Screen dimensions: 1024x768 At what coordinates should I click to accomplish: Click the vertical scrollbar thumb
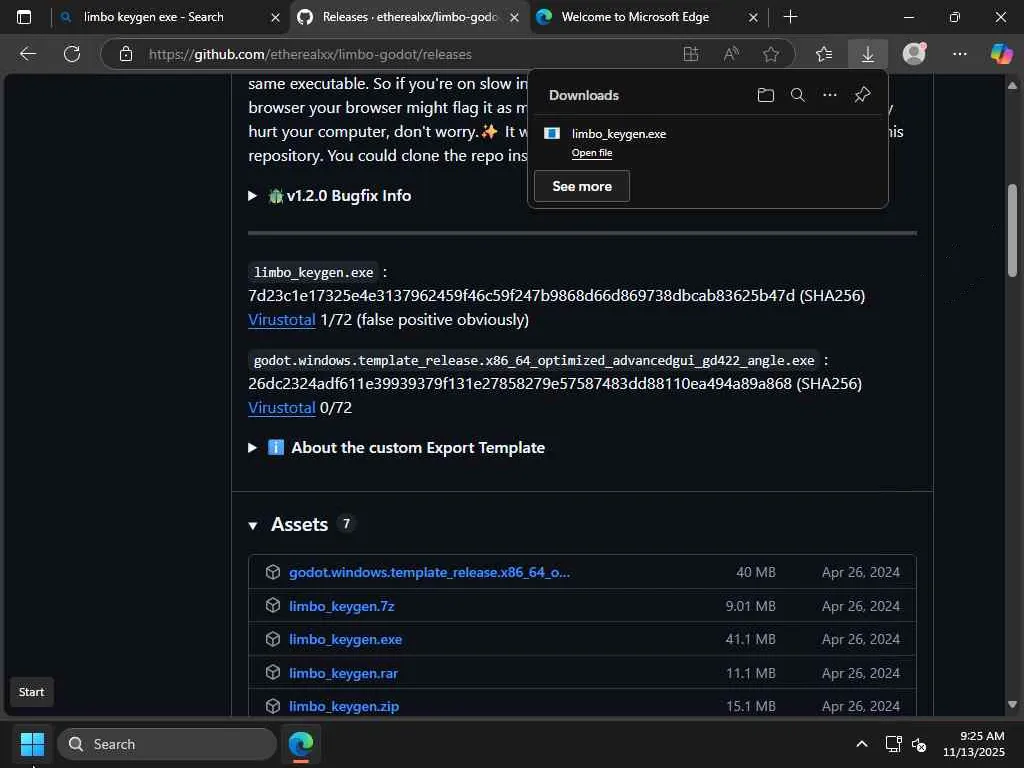pyautogui.click(x=1012, y=231)
